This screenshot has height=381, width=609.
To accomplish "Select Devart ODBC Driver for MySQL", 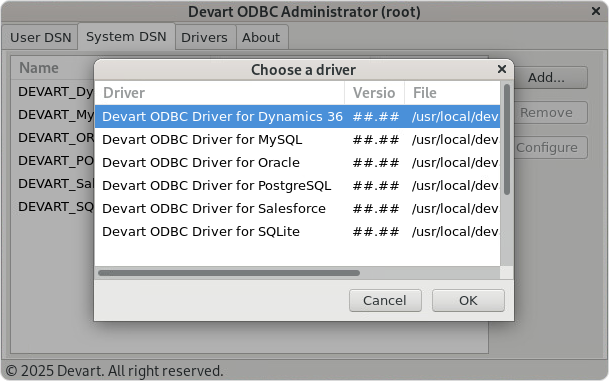I will [297, 139].
